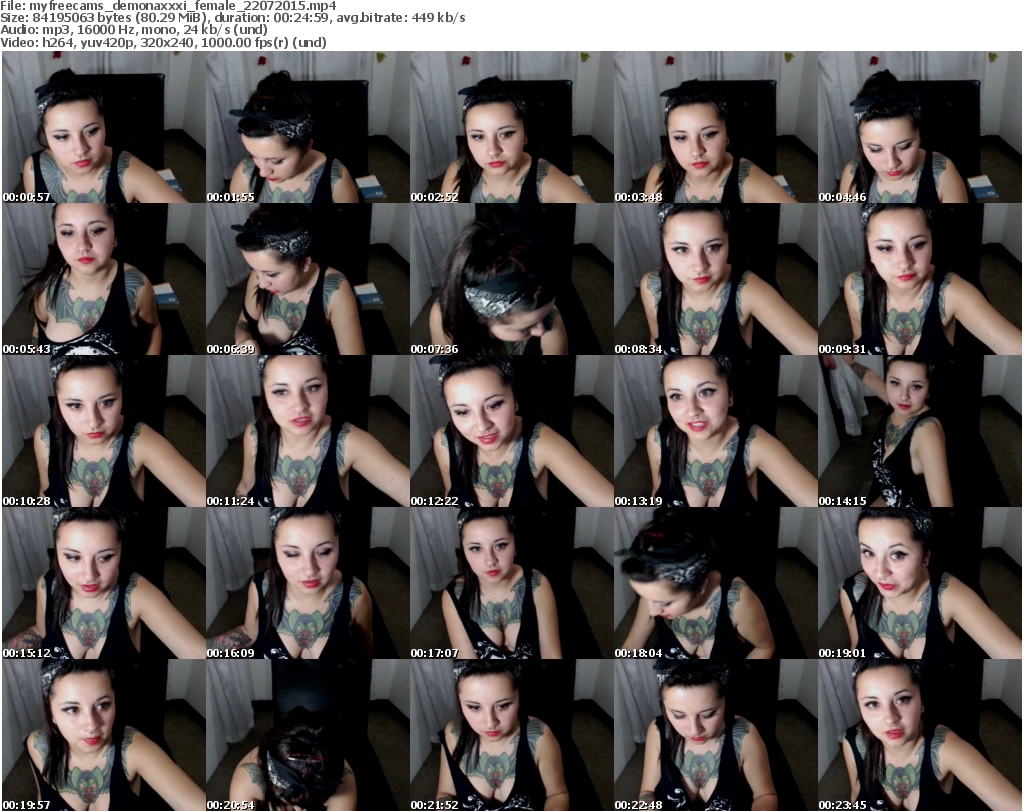Open the frame at 00:20:54
This screenshot has height=811, width=1024.
pos(308,735)
